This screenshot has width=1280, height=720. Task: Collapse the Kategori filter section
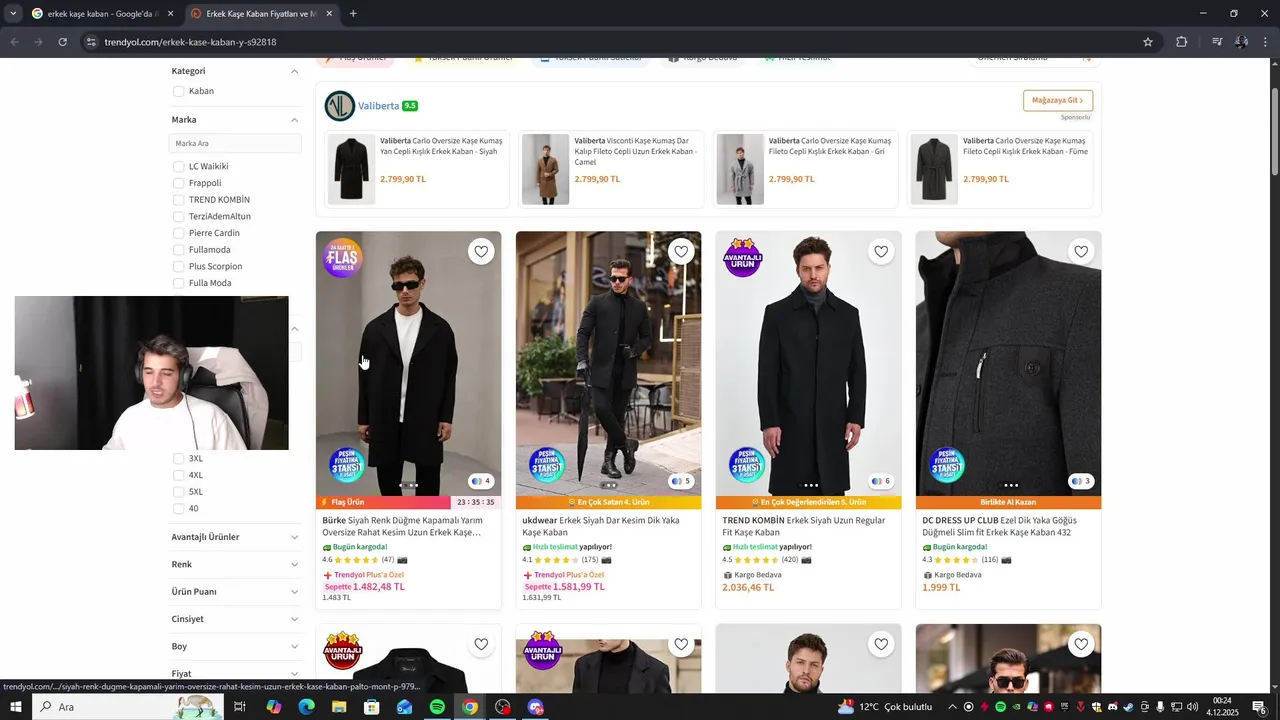294,71
